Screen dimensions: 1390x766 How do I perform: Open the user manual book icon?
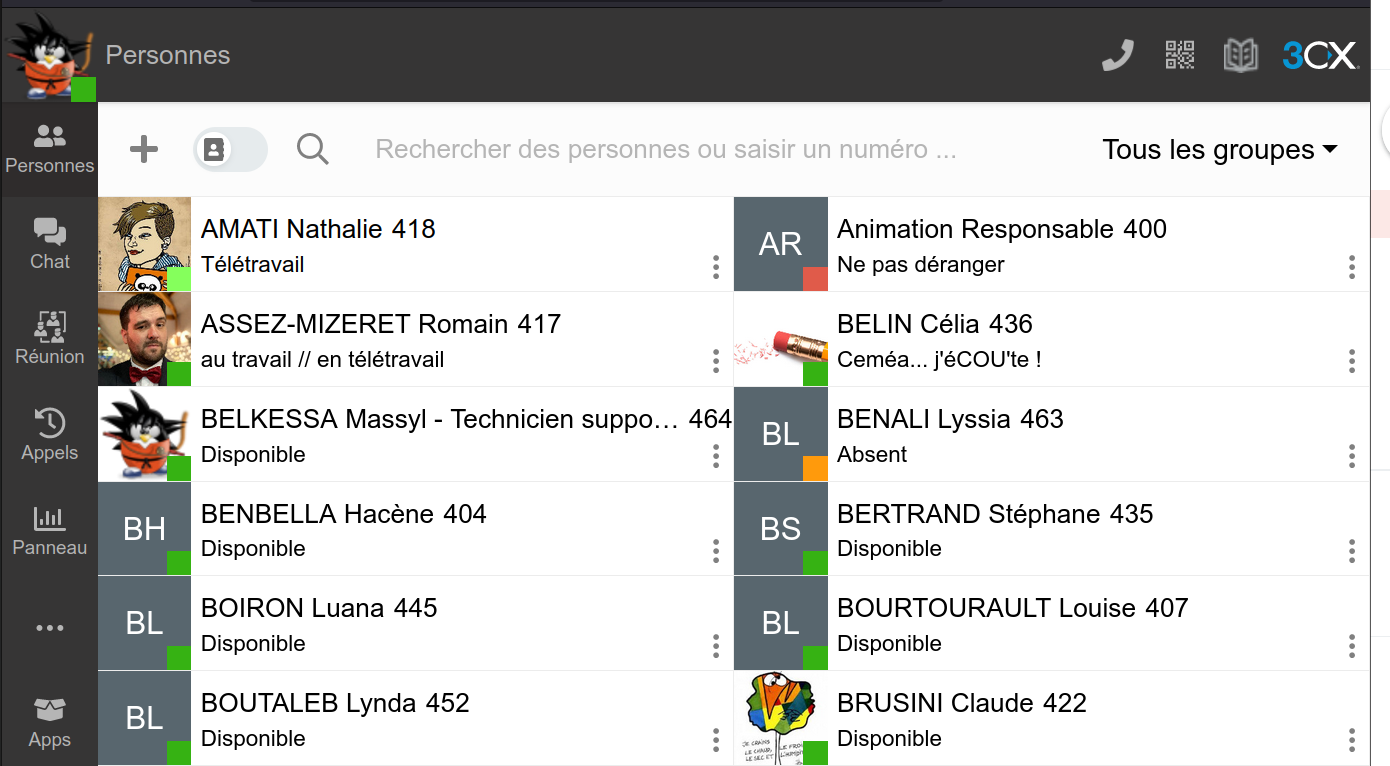pyautogui.click(x=1240, y=55)
